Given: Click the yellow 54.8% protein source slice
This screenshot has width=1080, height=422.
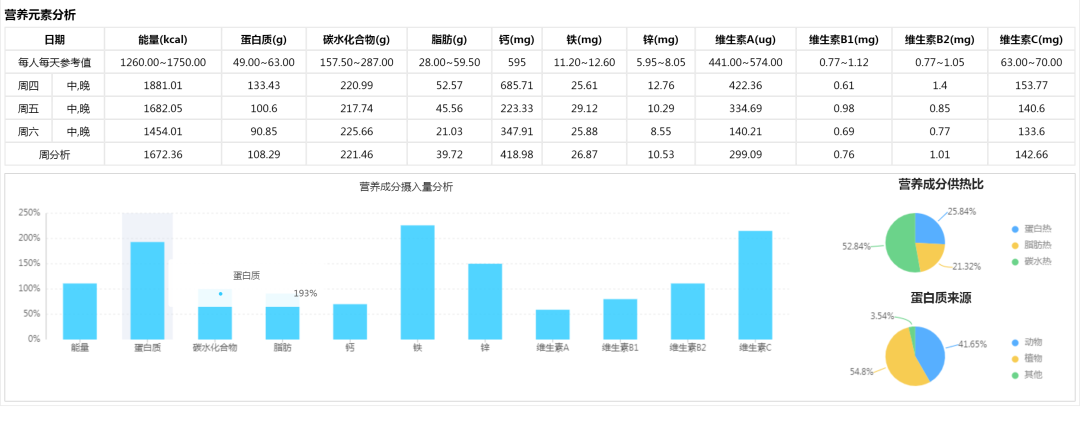Looking at the screenshot, I should [901, 361].
